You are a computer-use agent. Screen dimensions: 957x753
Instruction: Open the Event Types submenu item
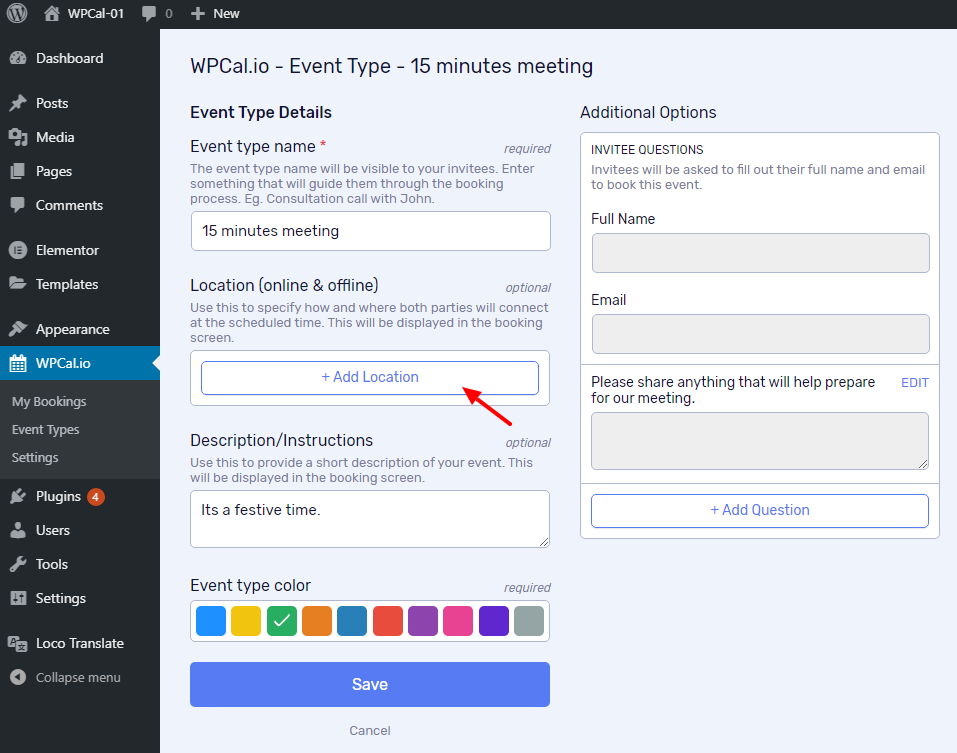pyautogui.click(x=46, y=430)
